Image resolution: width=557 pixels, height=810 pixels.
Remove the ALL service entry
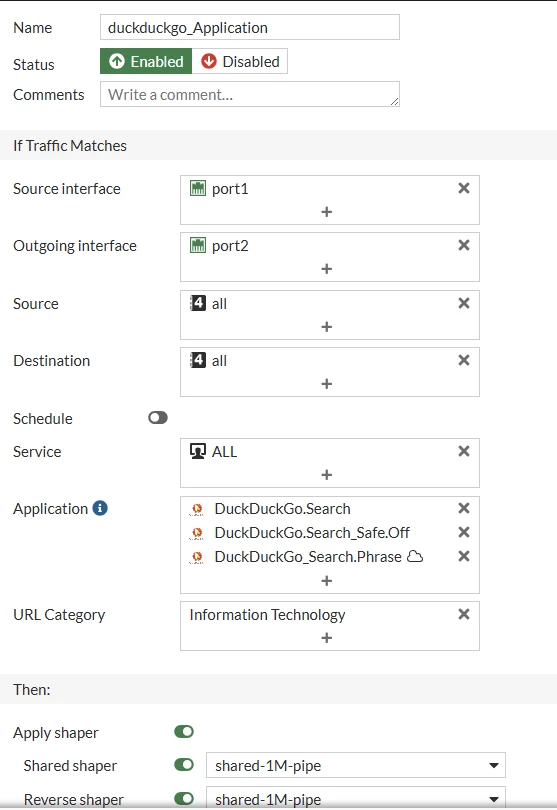point(463,451)
